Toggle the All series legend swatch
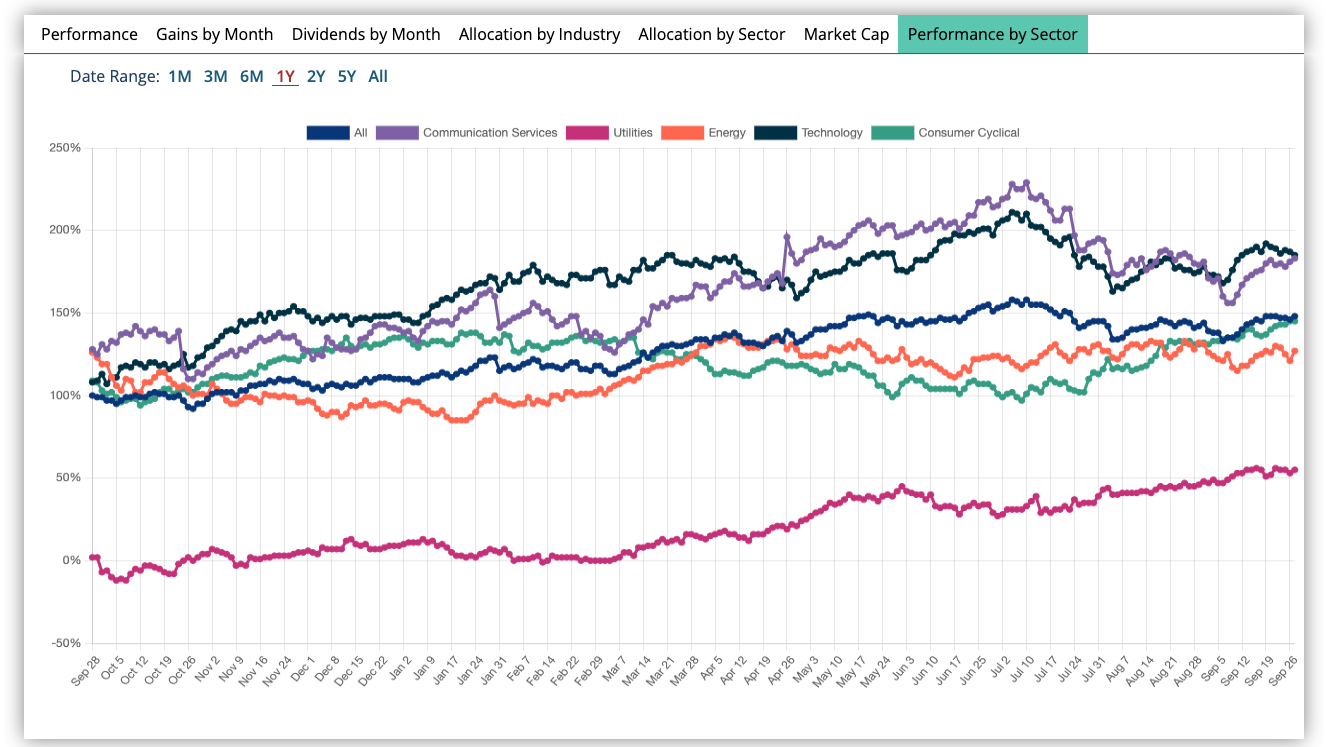Viewport: 1326px width, 747px height. [327, 132]
